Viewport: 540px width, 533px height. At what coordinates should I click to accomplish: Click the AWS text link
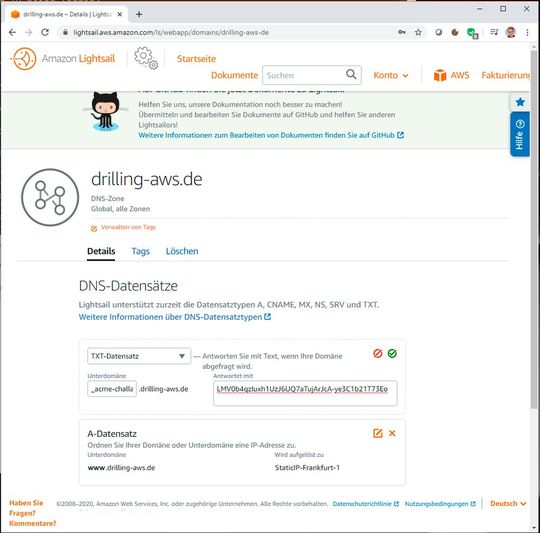[x=460, y=75]
